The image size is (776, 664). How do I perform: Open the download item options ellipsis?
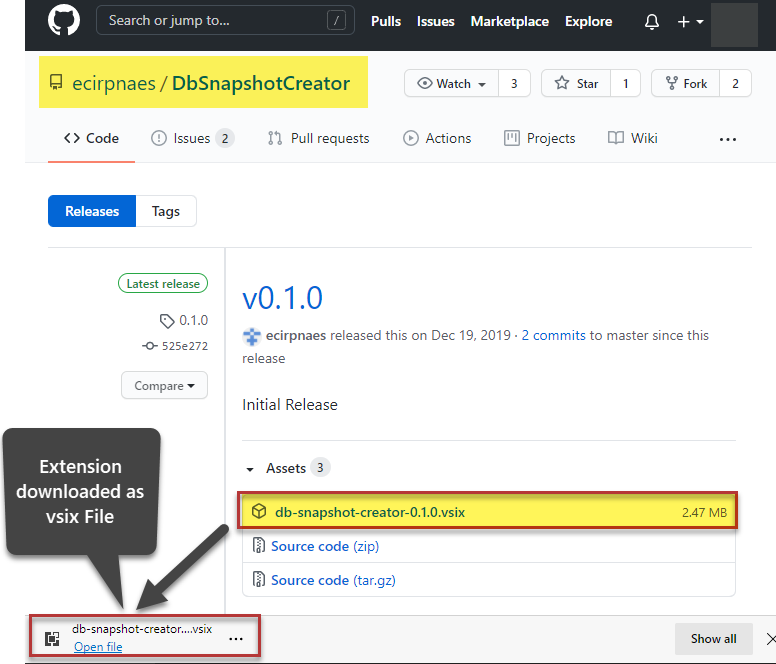pos(236,639)
